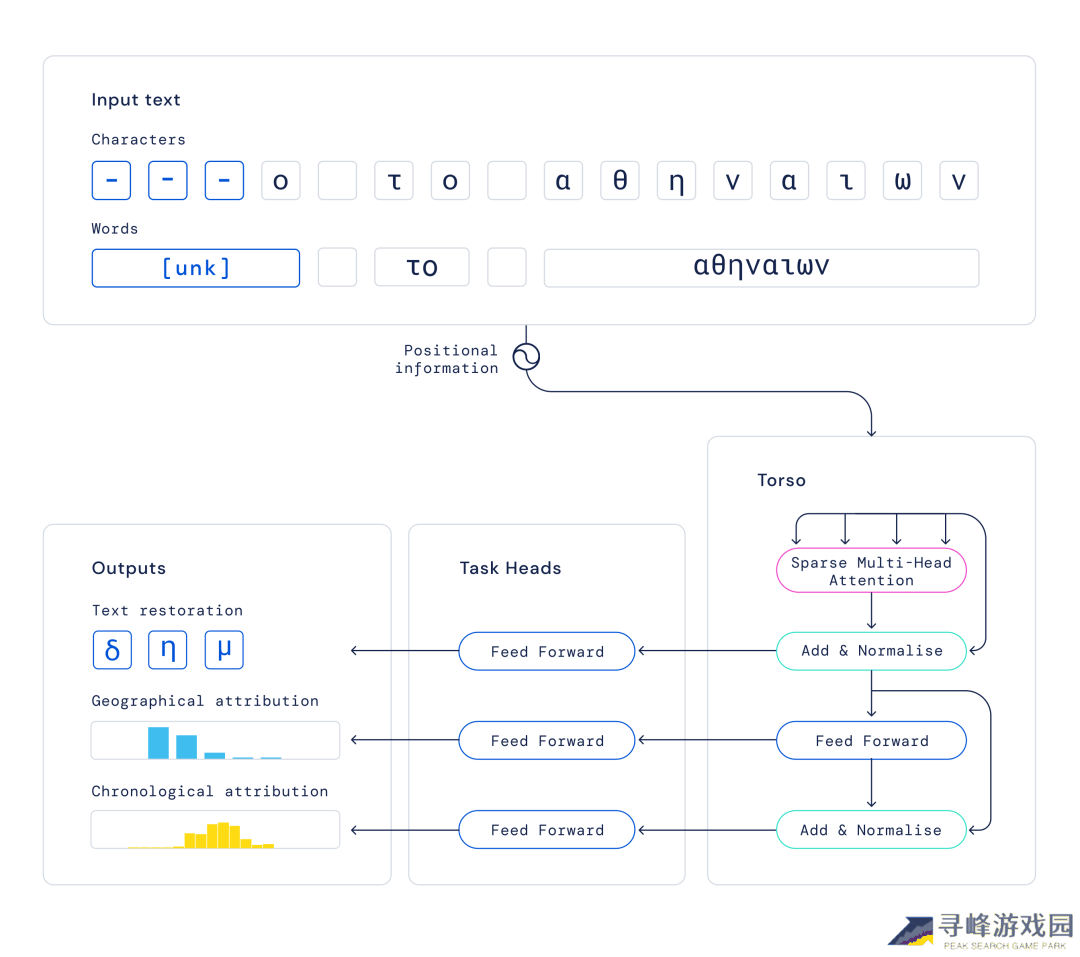
Task: Click Feed Forward head for Geographical attribution
Action: point(547,741)
